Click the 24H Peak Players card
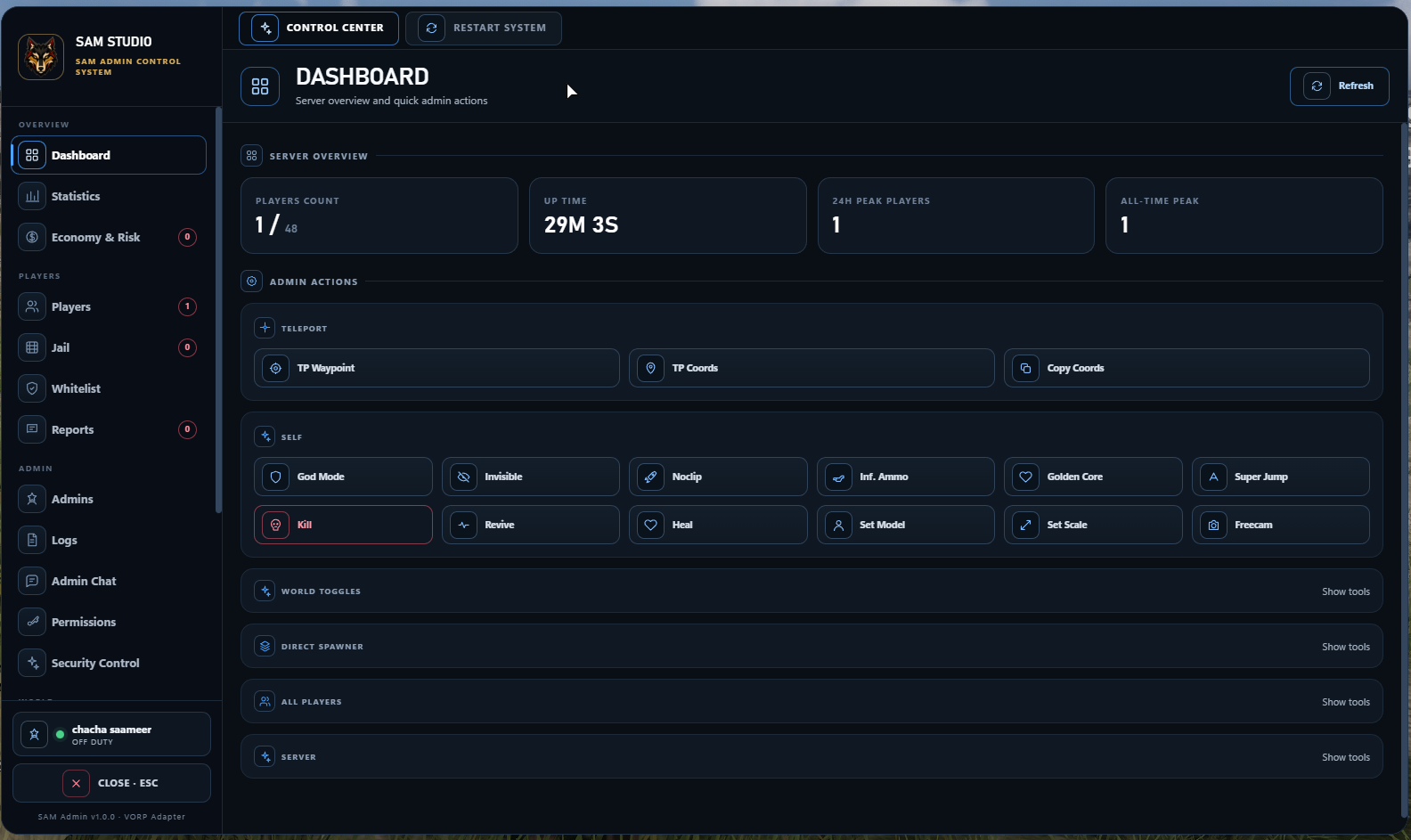1411x840 pixels. point(956,216)
